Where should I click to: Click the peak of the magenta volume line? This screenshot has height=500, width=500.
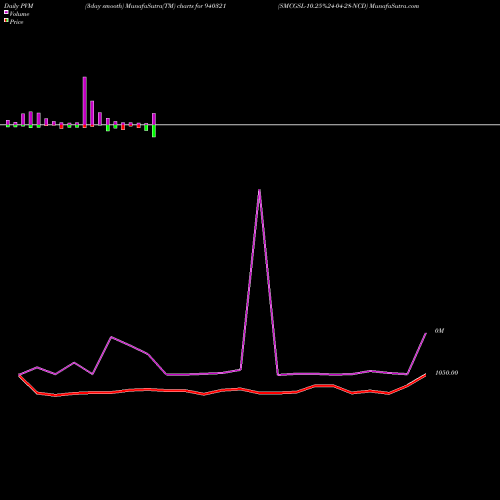259,190
